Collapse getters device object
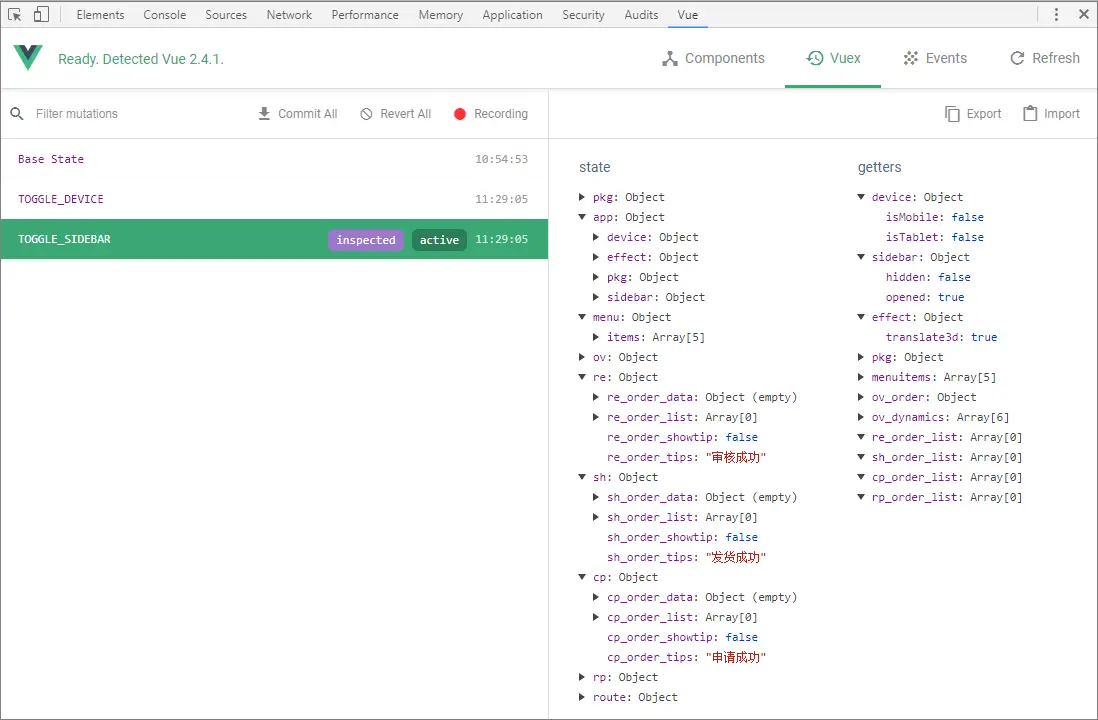 click(x=861, y=197)
